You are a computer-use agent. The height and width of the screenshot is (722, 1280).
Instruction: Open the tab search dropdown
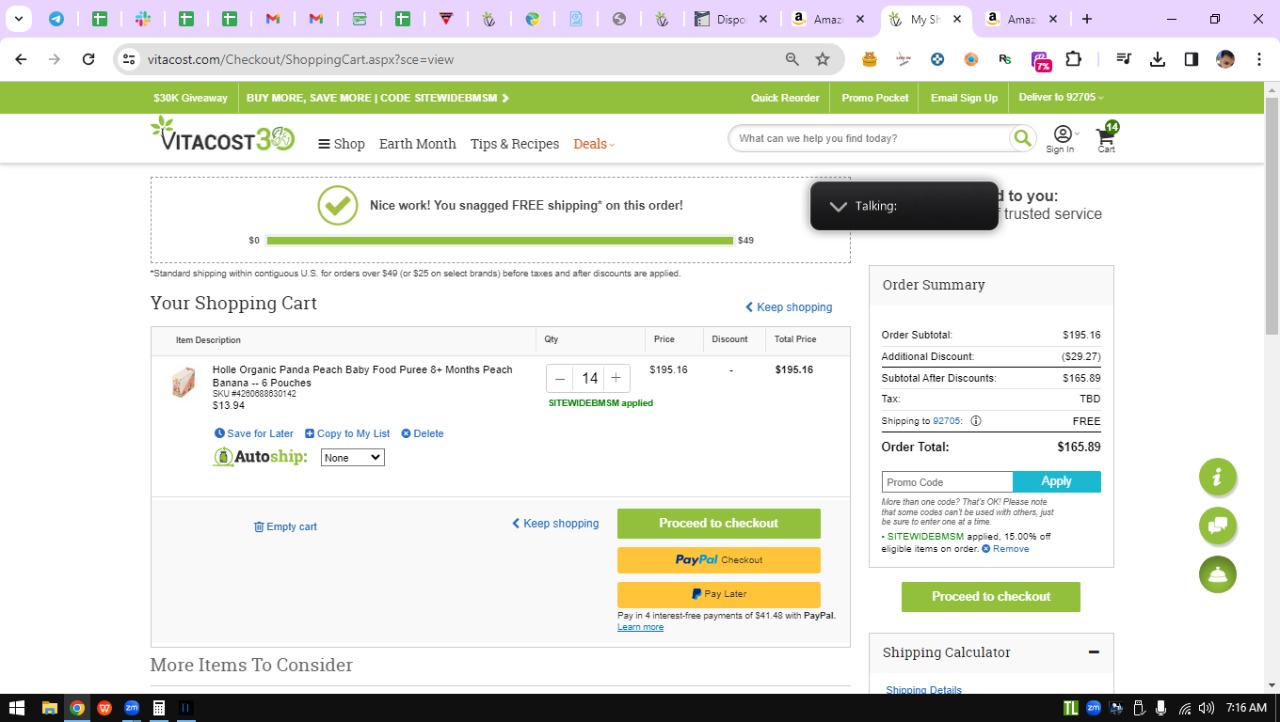pos(18,19)
